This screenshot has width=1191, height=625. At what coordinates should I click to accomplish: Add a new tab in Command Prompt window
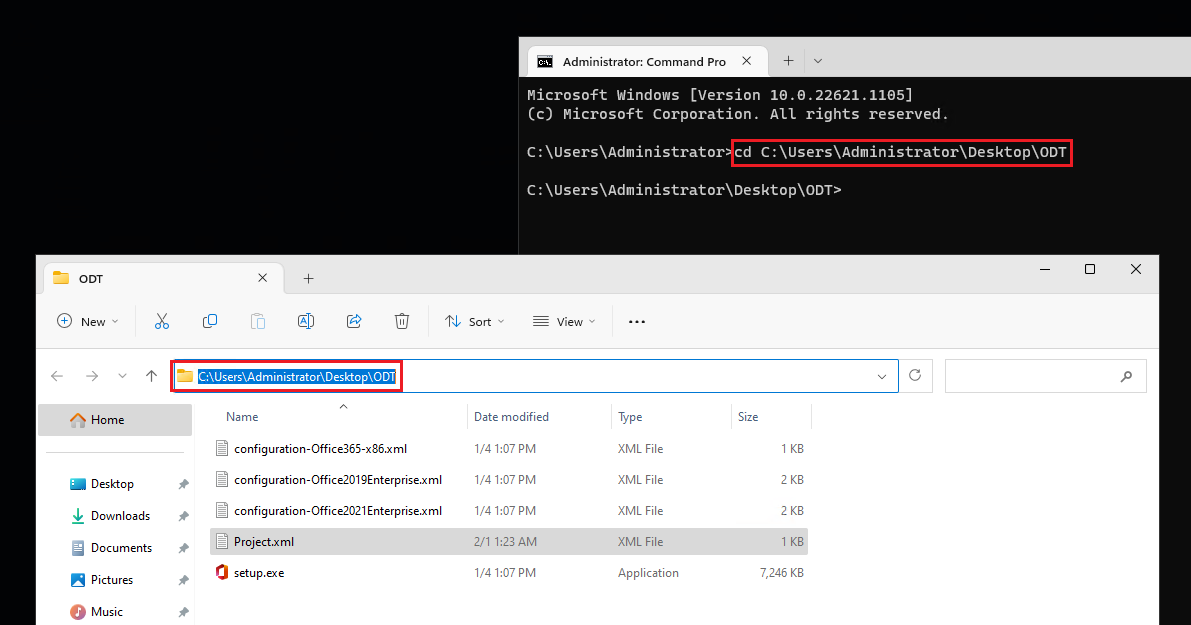[x=788, y=61]
